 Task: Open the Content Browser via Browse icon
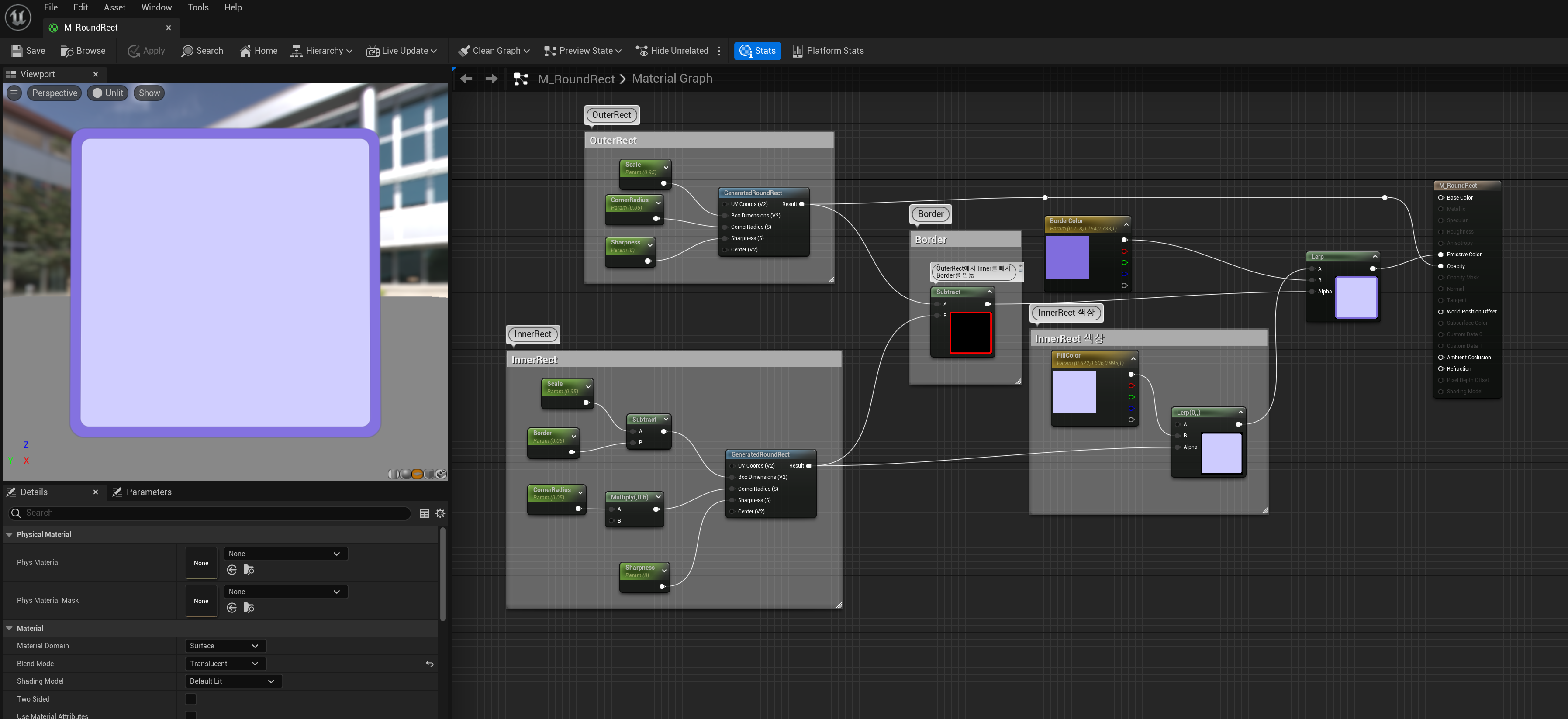67,51
